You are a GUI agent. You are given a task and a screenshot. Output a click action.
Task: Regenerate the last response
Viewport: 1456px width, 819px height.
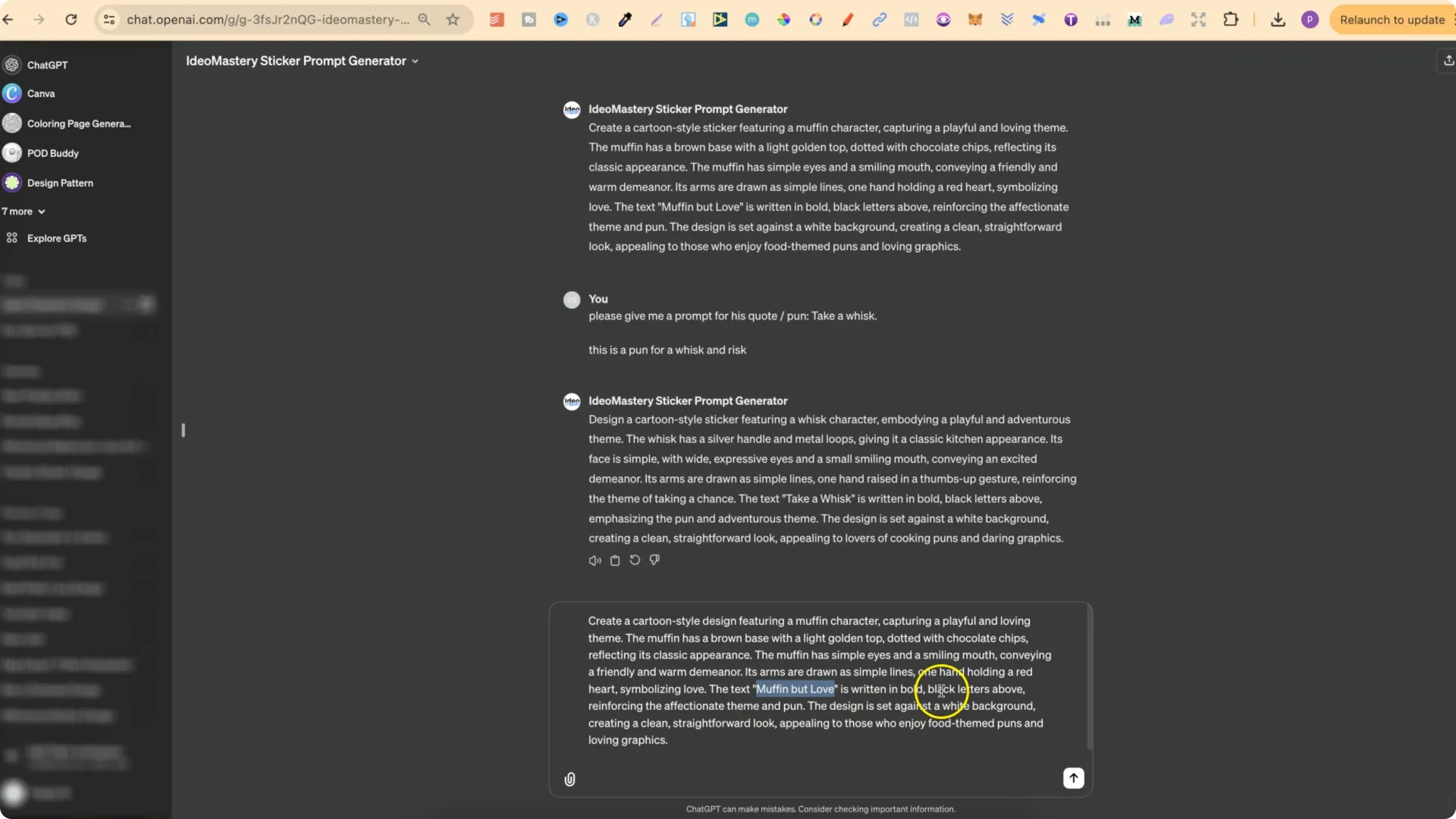pyautogui.click(x=635, y=560)
